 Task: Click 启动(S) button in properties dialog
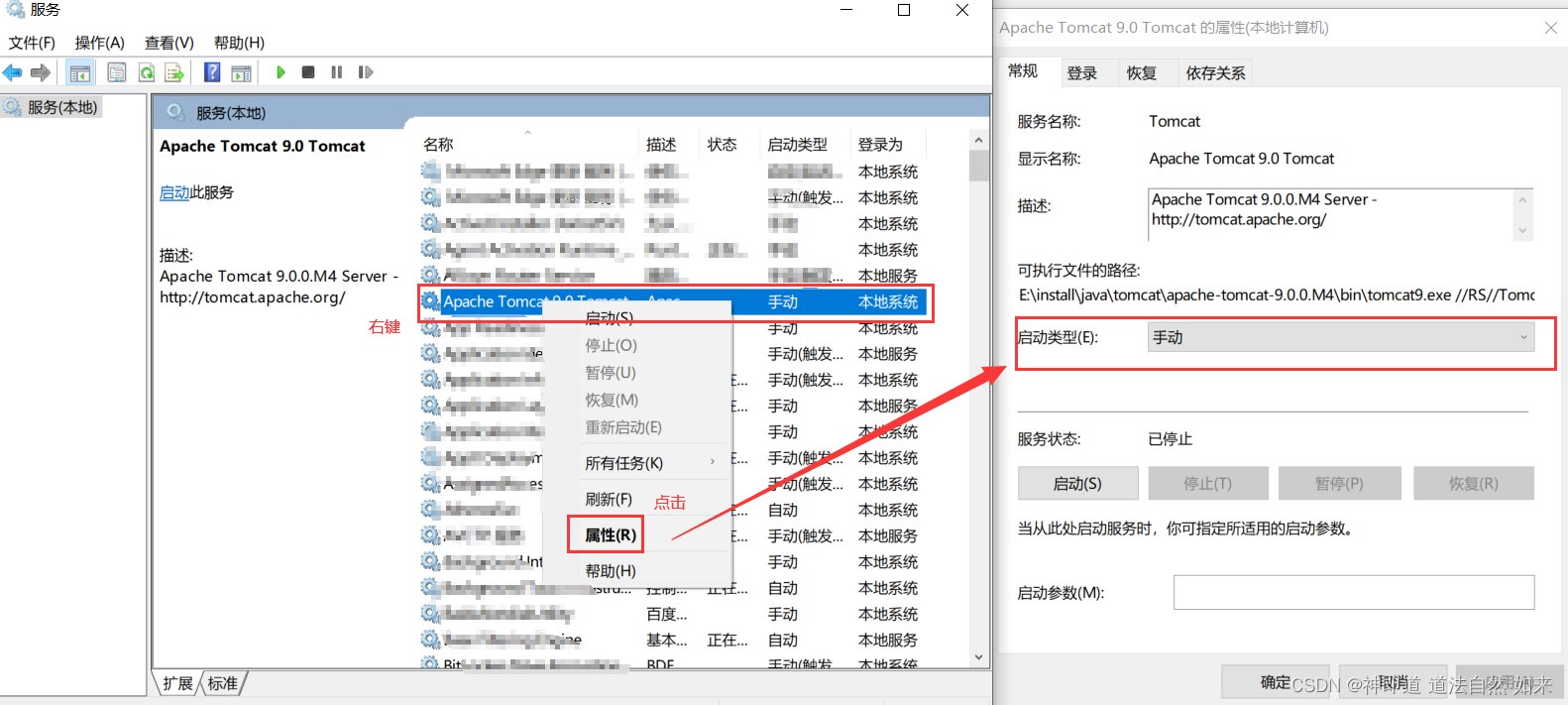(x=1077, y=483)
